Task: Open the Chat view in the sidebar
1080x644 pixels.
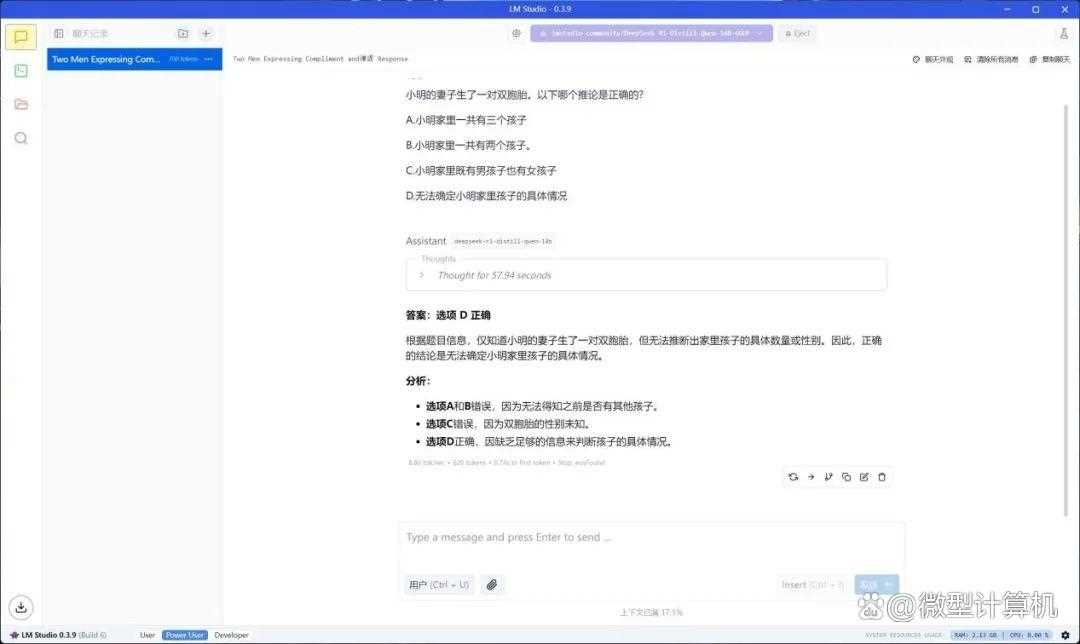Action: click(x=21, y=37)
